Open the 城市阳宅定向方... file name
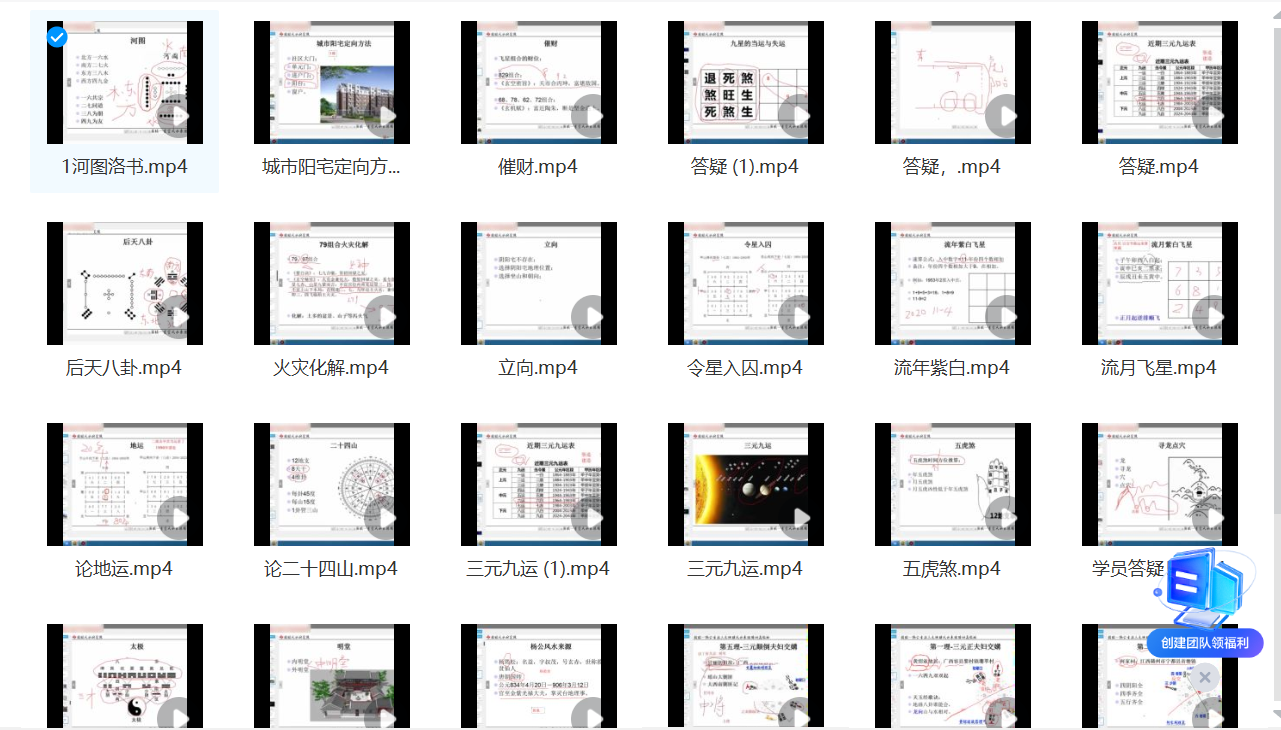 coord(331,167)
